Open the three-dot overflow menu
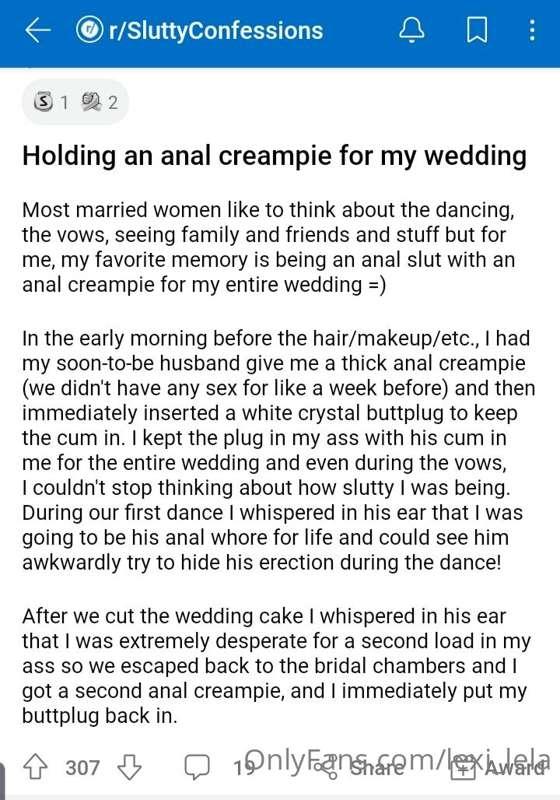 [532, 31]
